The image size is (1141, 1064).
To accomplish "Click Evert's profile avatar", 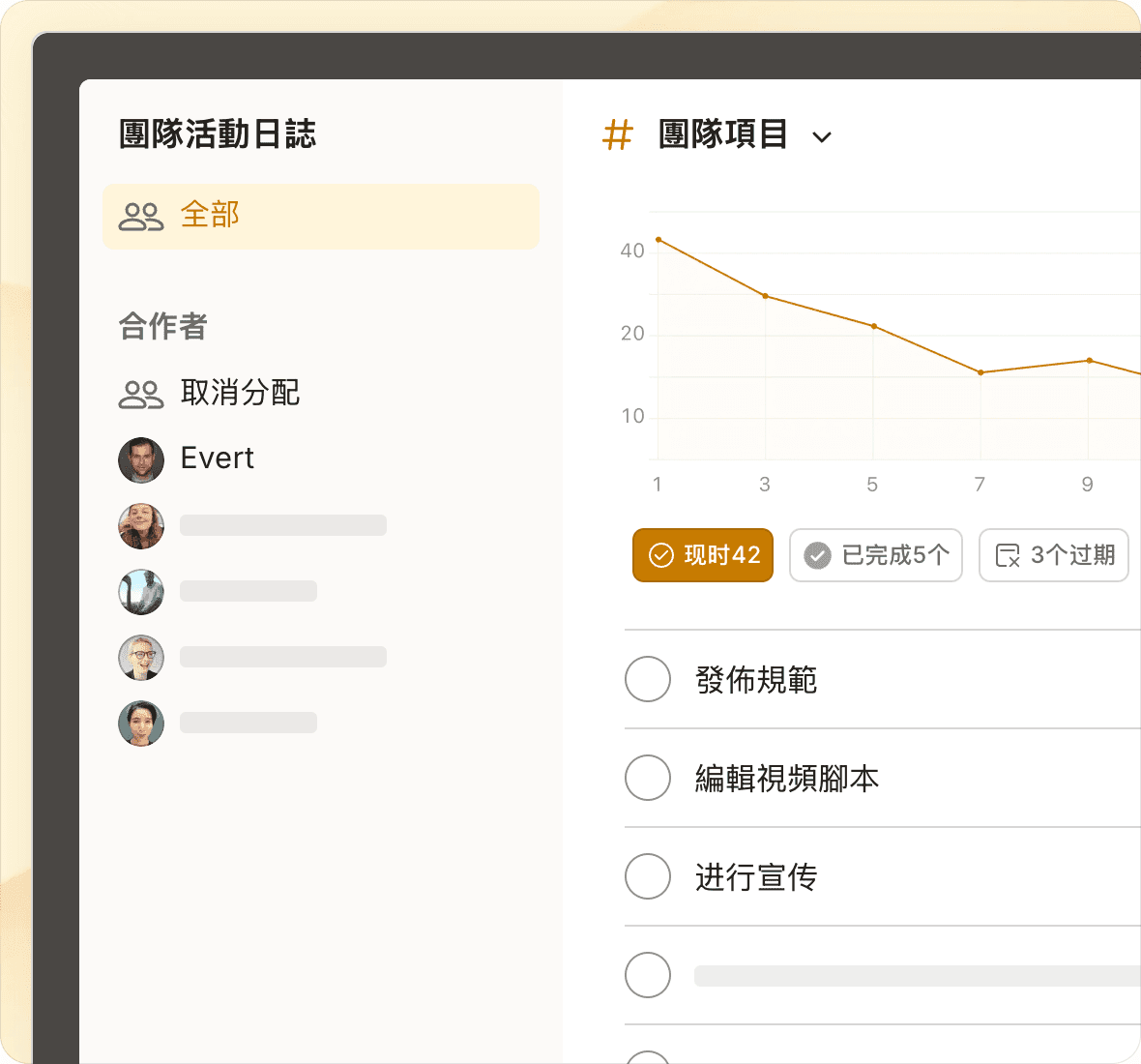I will pos(141,459).
